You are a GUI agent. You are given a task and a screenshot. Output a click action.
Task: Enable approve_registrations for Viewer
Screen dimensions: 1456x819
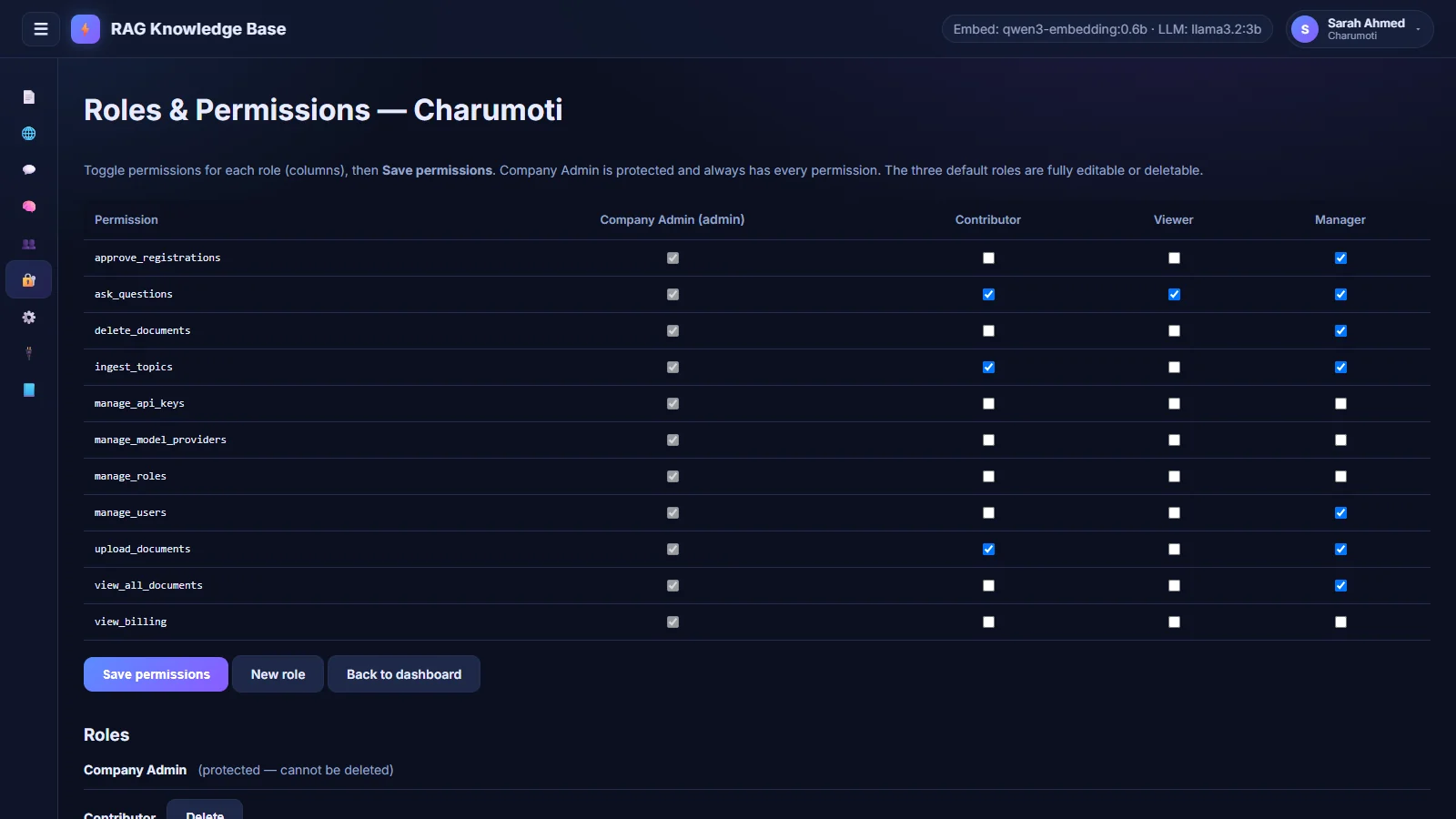[1174, 258]
